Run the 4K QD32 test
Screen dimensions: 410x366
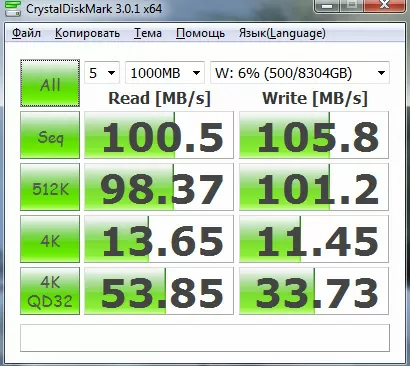pos(50,291)
